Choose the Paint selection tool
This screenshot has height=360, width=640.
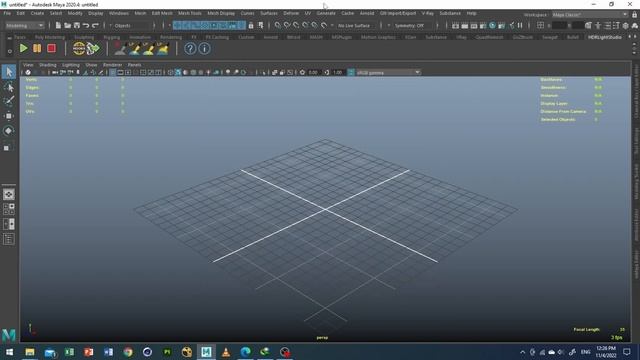click(9, 101)
